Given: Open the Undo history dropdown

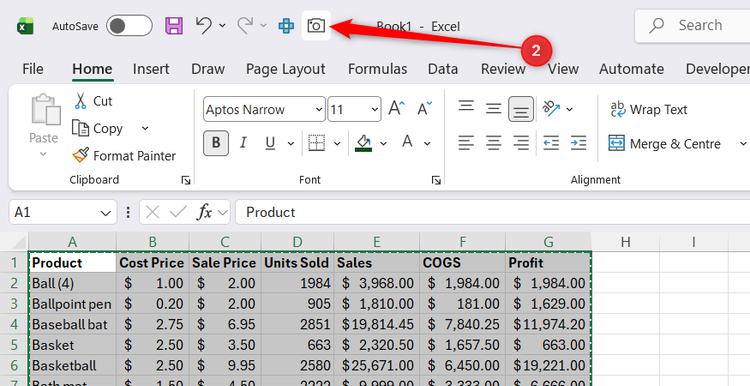Looking at the screenshot, I should [222, 25].
